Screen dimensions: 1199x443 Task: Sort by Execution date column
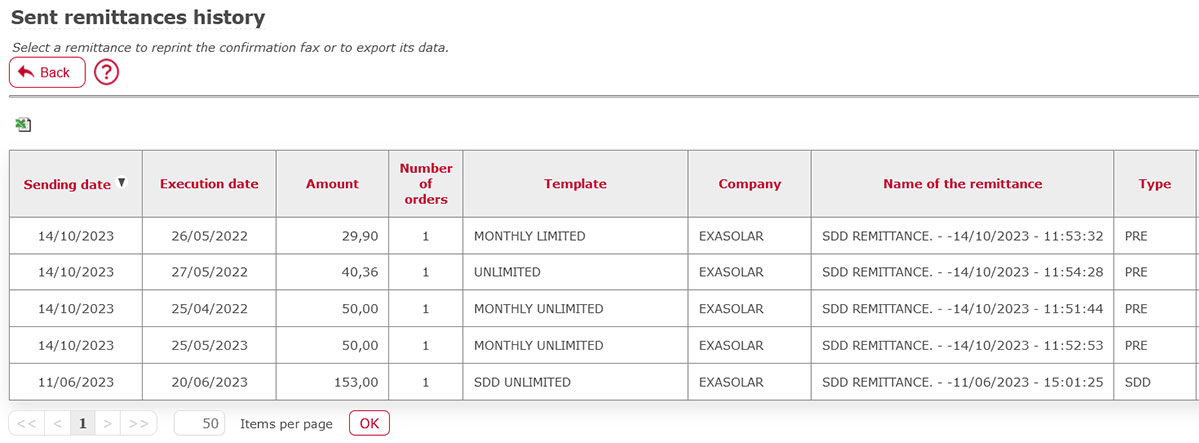pos(209,184)
